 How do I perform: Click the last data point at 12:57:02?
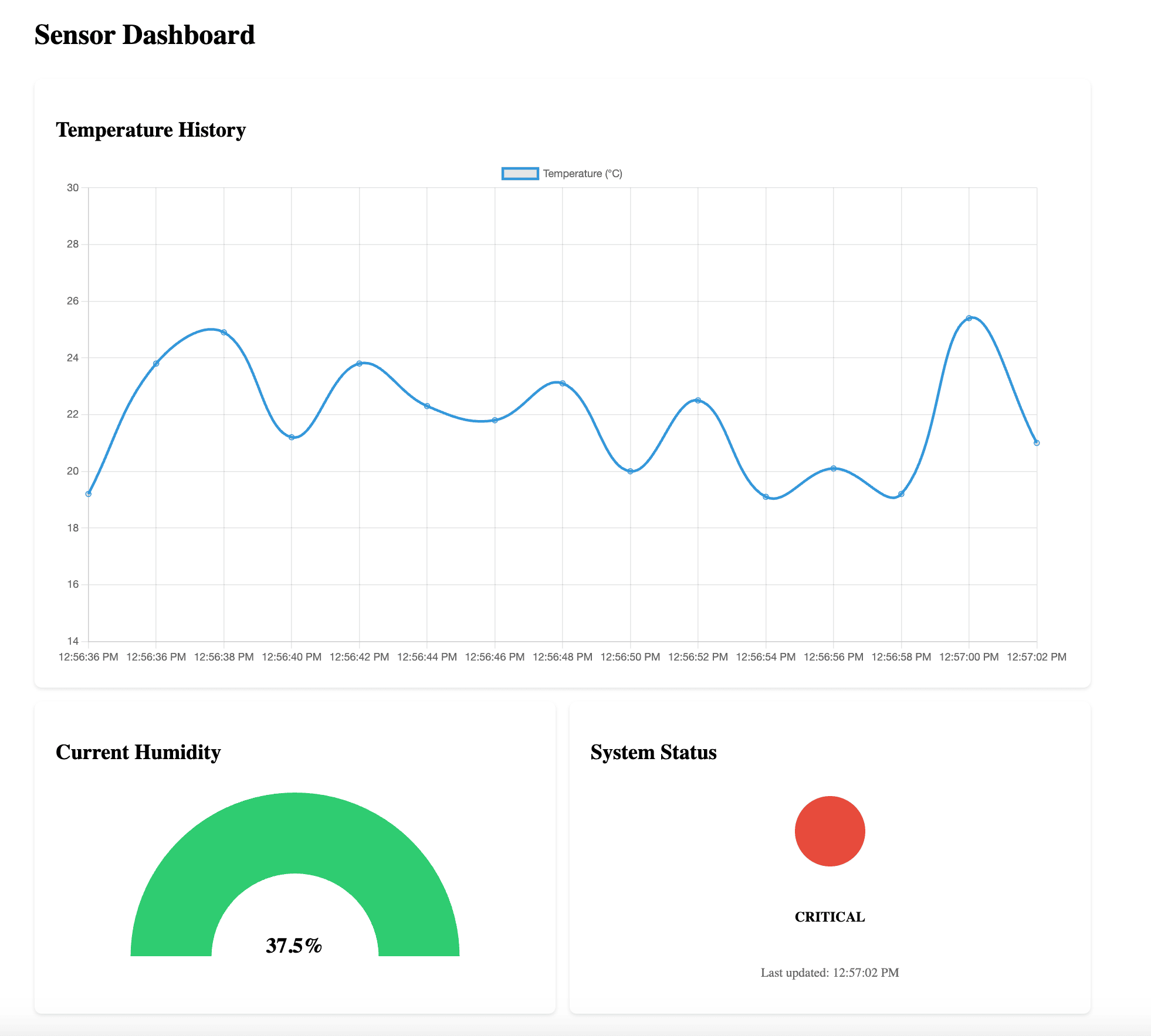(1037, 441)
